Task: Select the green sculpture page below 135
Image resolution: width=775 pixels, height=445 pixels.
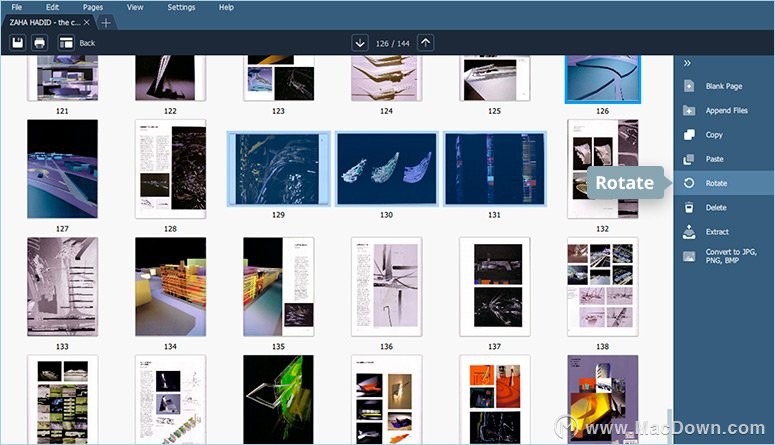Action: click(x=278, y=400)
